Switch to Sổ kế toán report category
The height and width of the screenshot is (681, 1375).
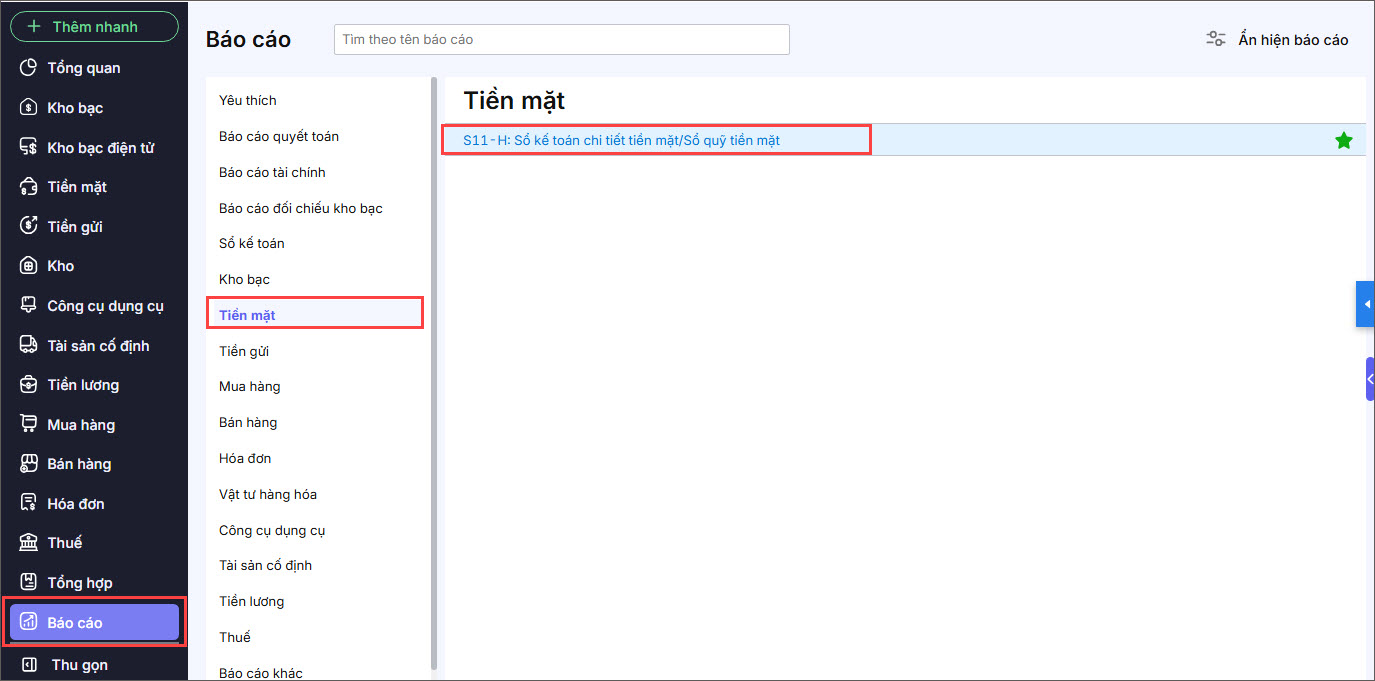pyautogui.click(x=252, y=243)
